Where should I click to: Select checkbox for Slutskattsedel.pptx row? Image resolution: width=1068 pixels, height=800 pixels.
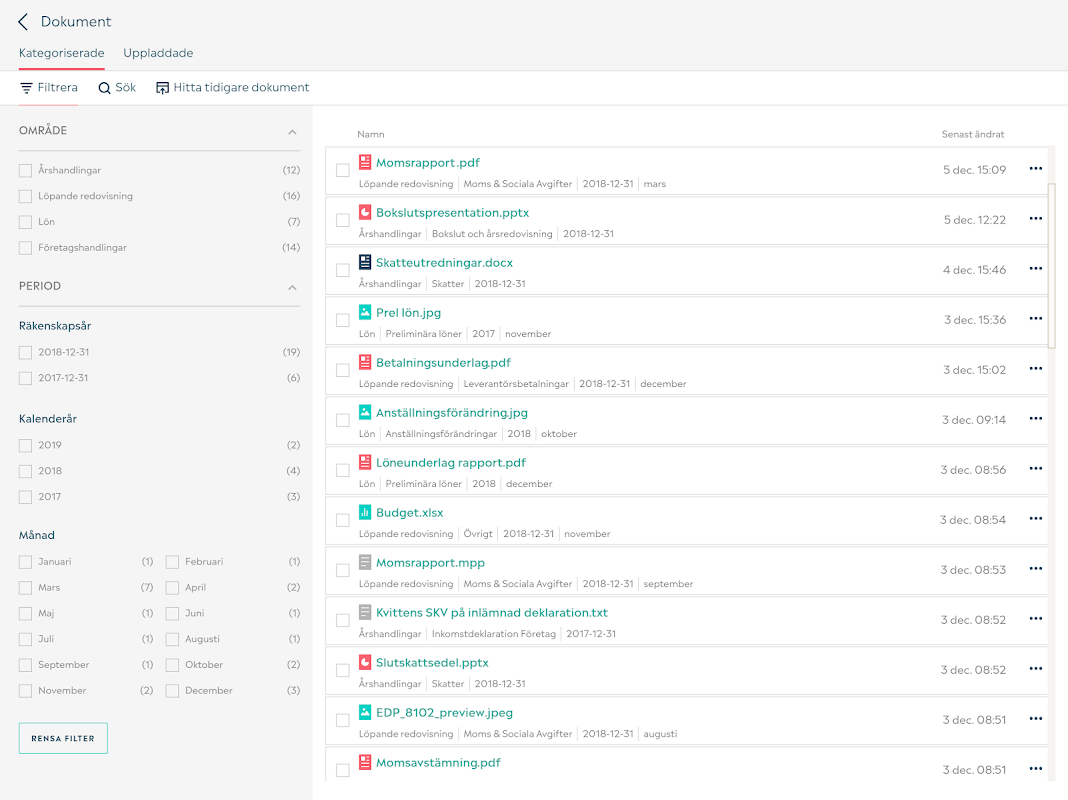coord(343,670)
